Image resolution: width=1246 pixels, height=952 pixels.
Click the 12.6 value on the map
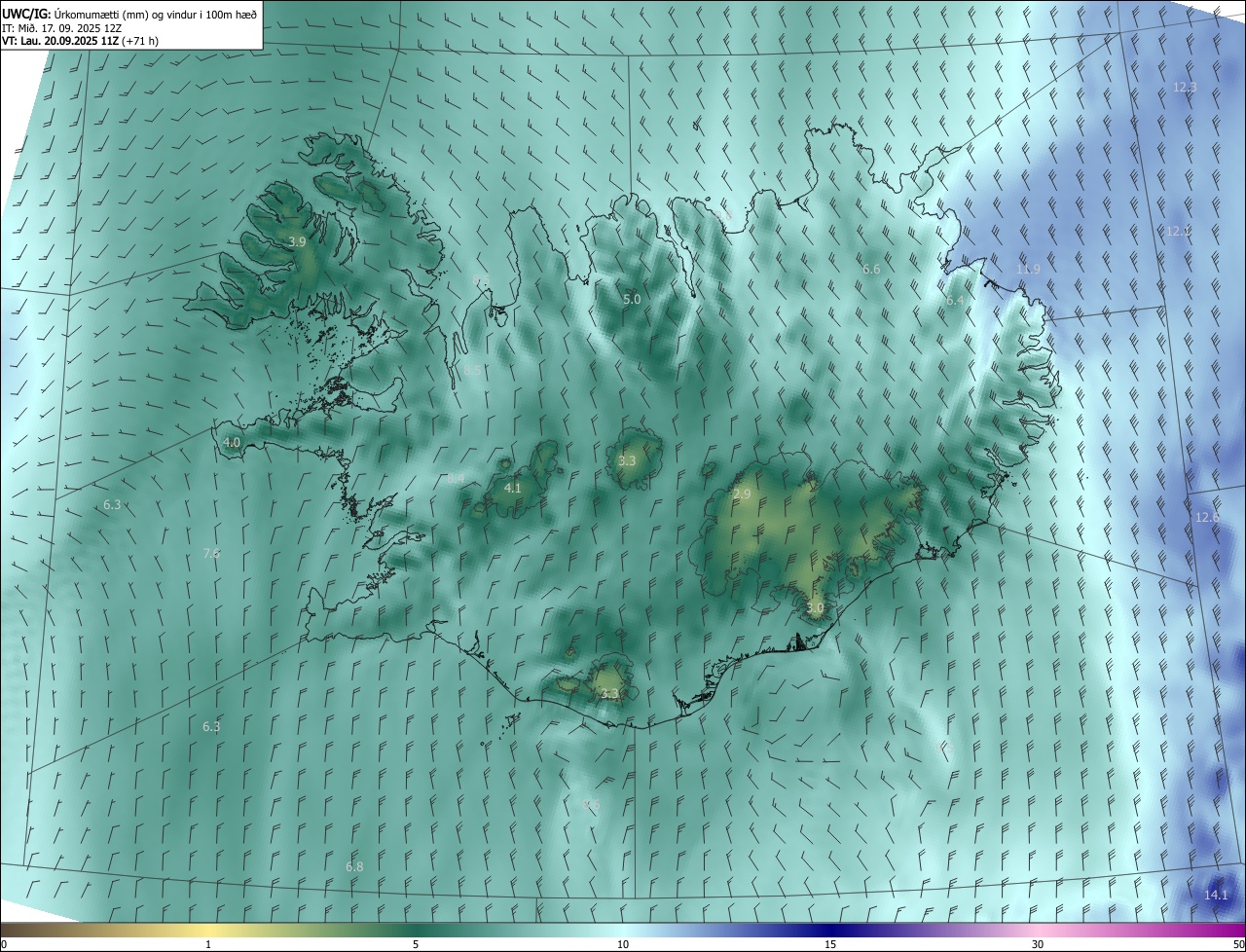point(1207,517)
